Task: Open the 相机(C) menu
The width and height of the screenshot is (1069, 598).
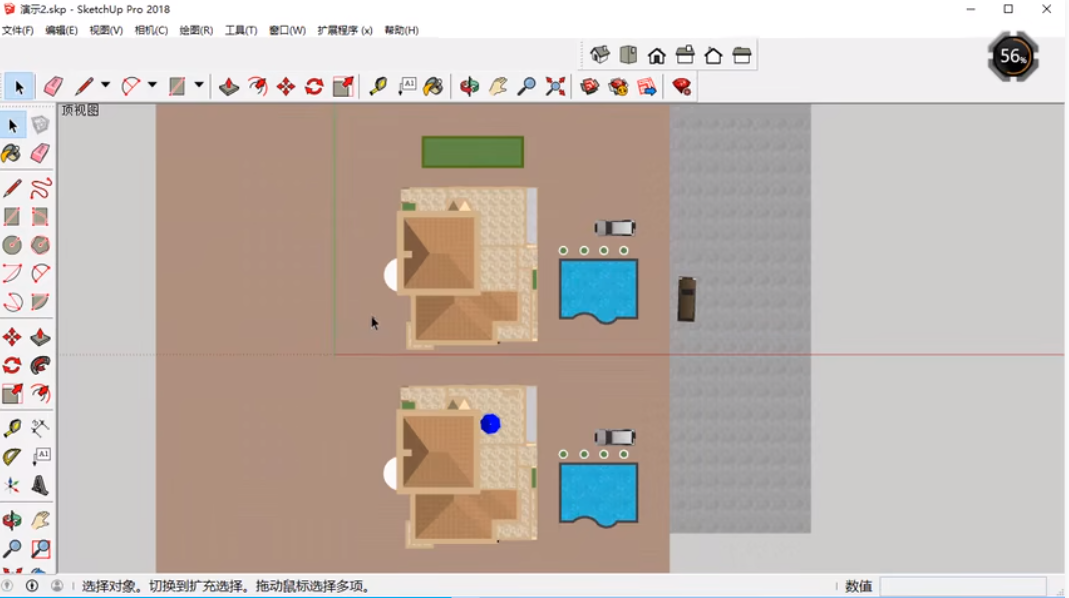Action: [151, 30]
